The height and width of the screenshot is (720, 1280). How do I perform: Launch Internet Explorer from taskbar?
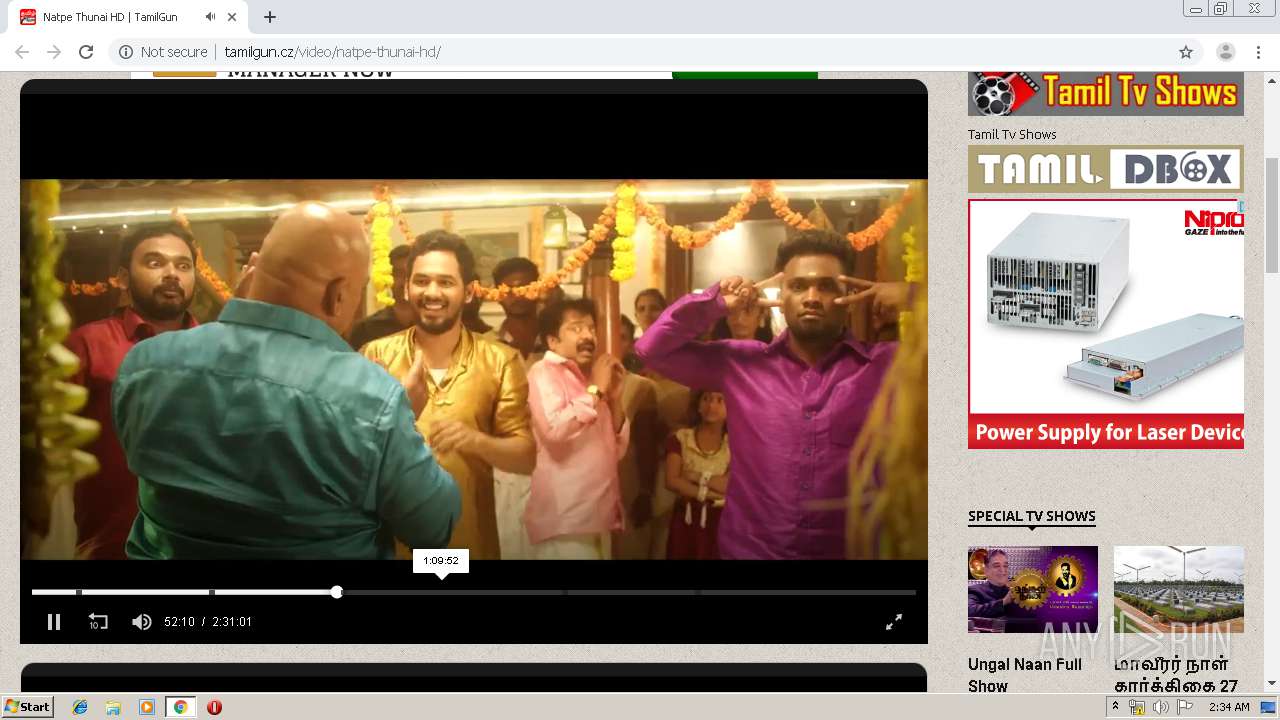80,707
